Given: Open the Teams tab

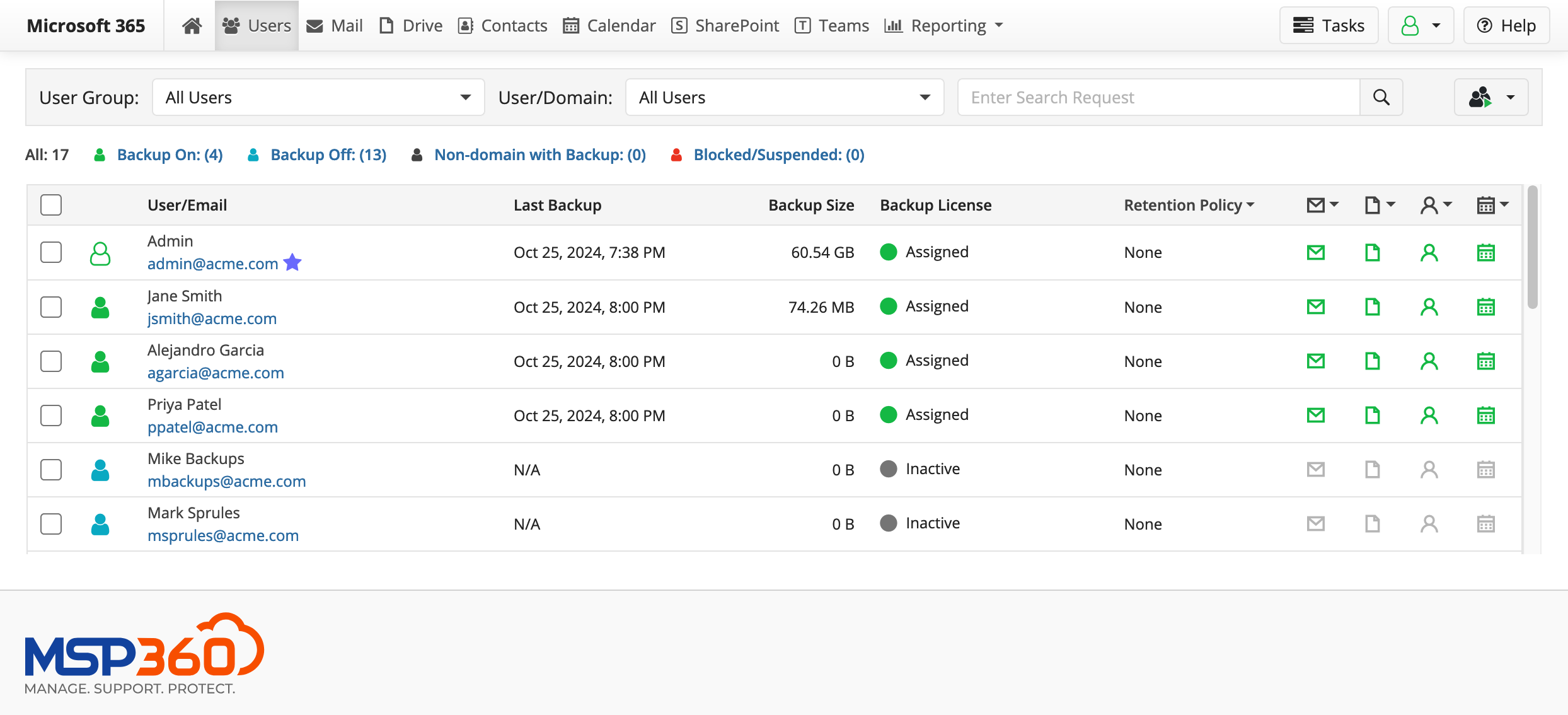Looking at the screenshot, I should 831,26.
